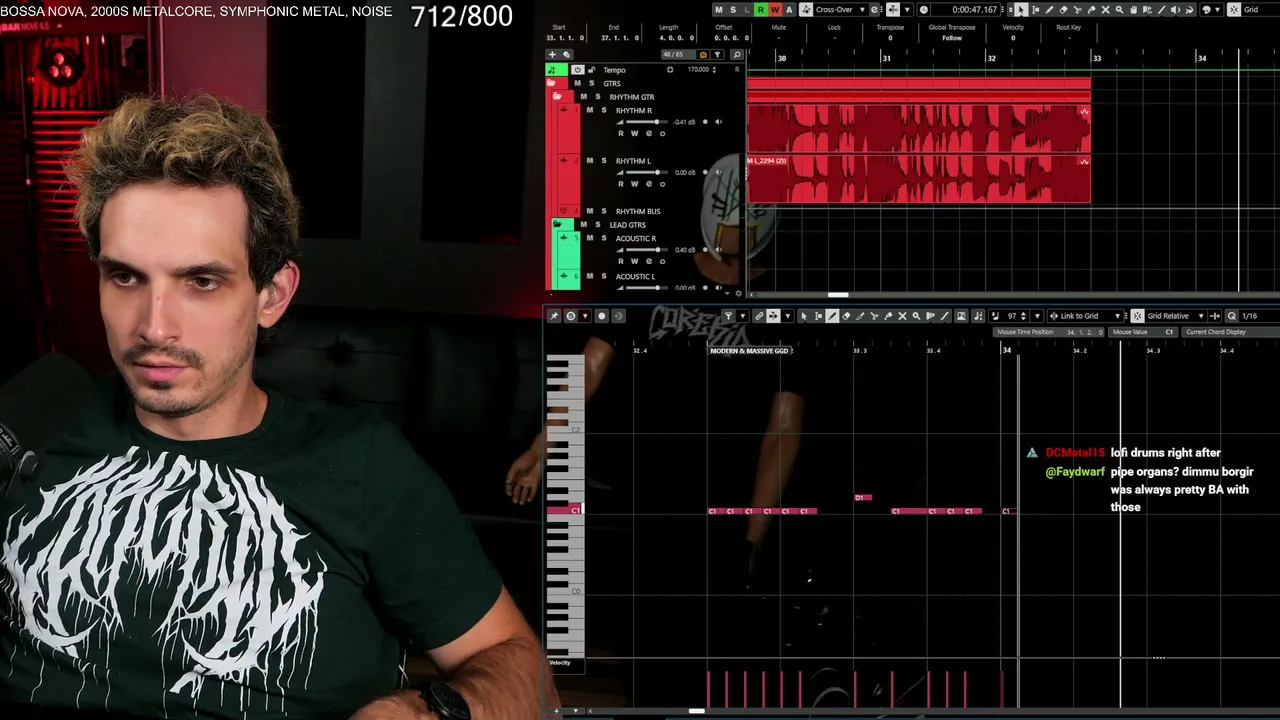Click the D1 note in Key Editor
Screen dimensions: 1280x720
[863, 497]
